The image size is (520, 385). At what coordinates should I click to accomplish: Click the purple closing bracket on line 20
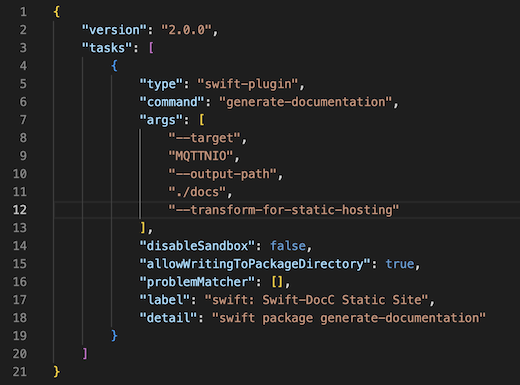(85, 354)
